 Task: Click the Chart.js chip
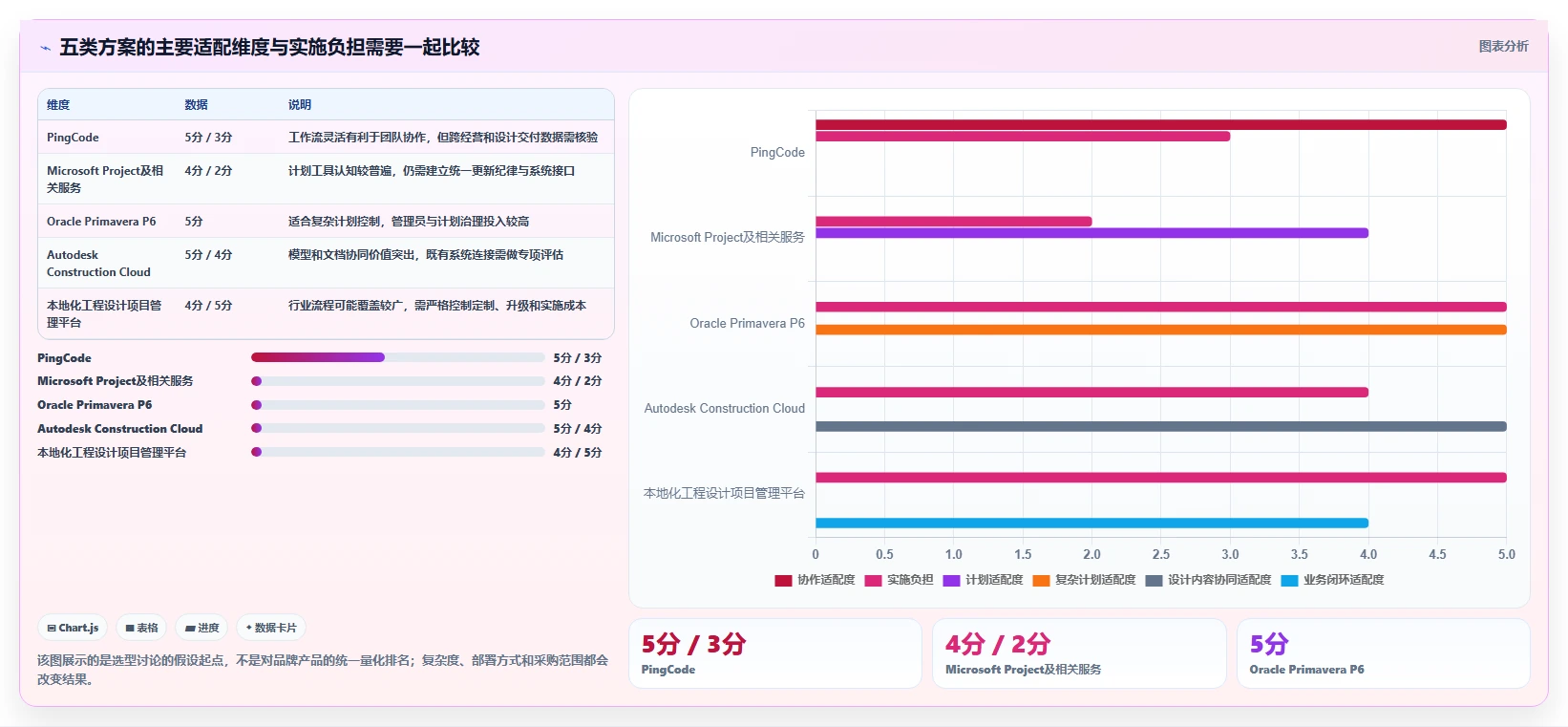point(73,628)
